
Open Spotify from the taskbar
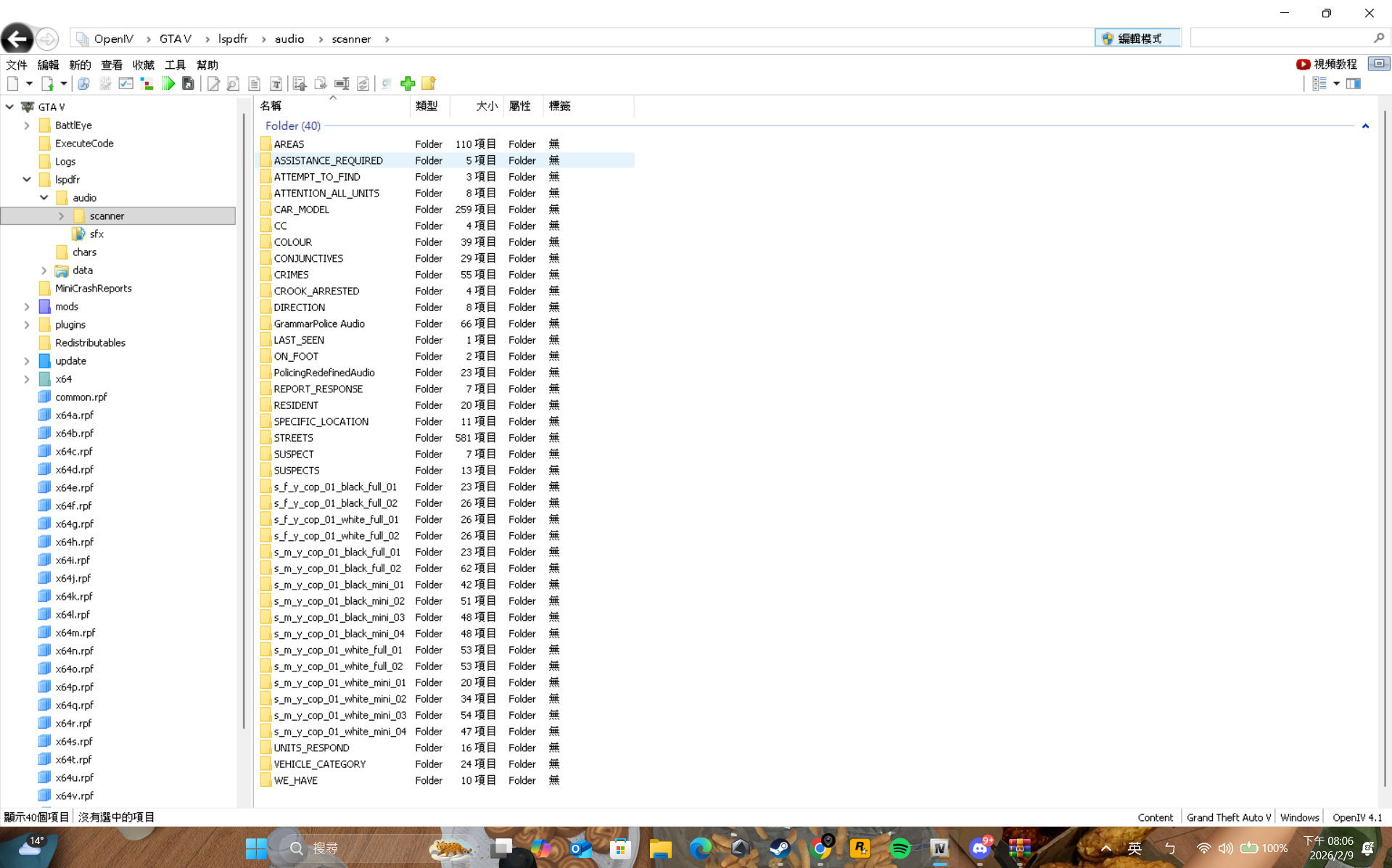coord(899,848)
